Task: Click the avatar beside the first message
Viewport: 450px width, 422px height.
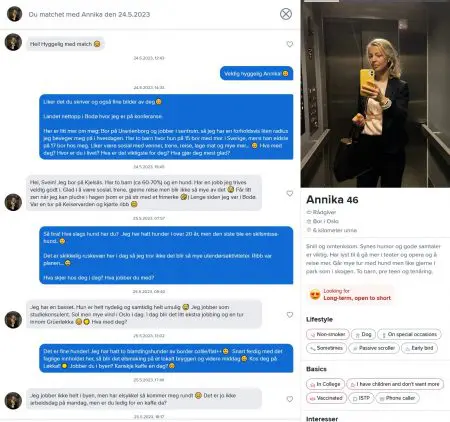Action: coord(13,42)
